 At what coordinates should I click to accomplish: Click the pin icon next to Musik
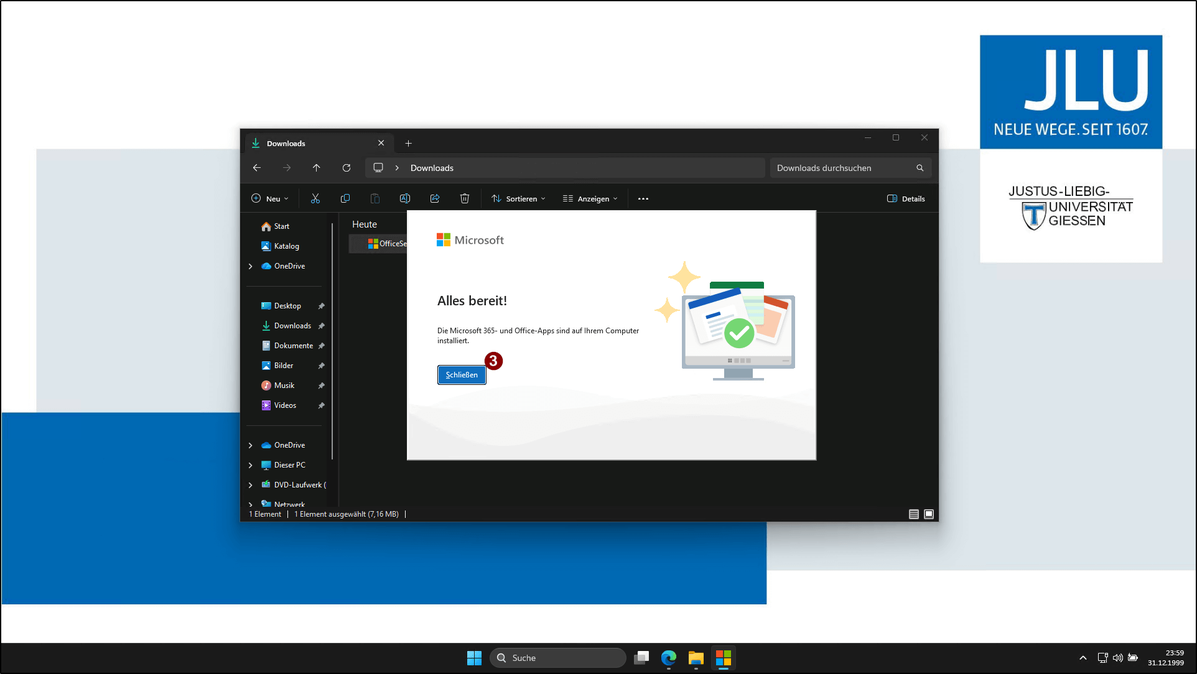321,385
